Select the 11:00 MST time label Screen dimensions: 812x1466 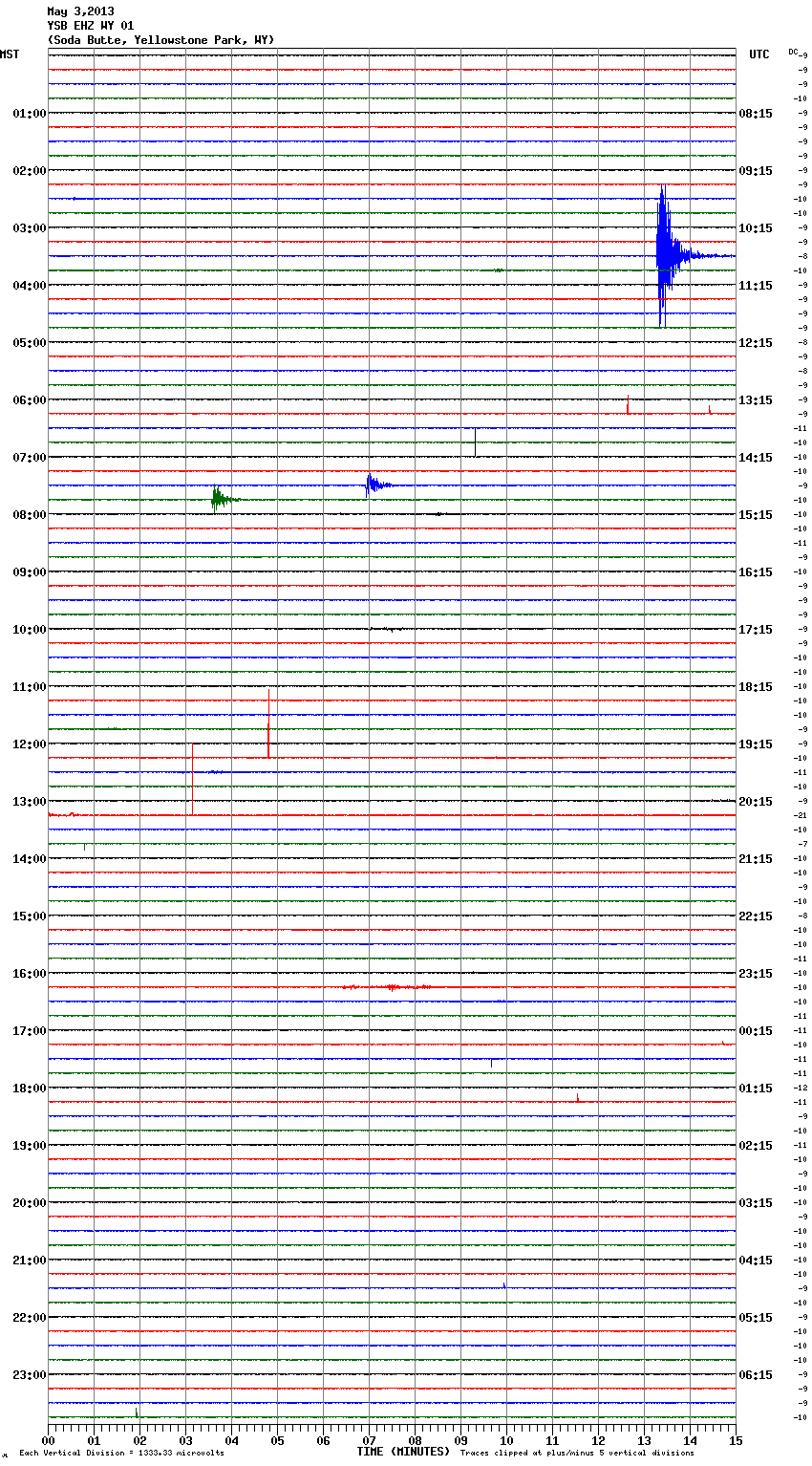(30, 686)
